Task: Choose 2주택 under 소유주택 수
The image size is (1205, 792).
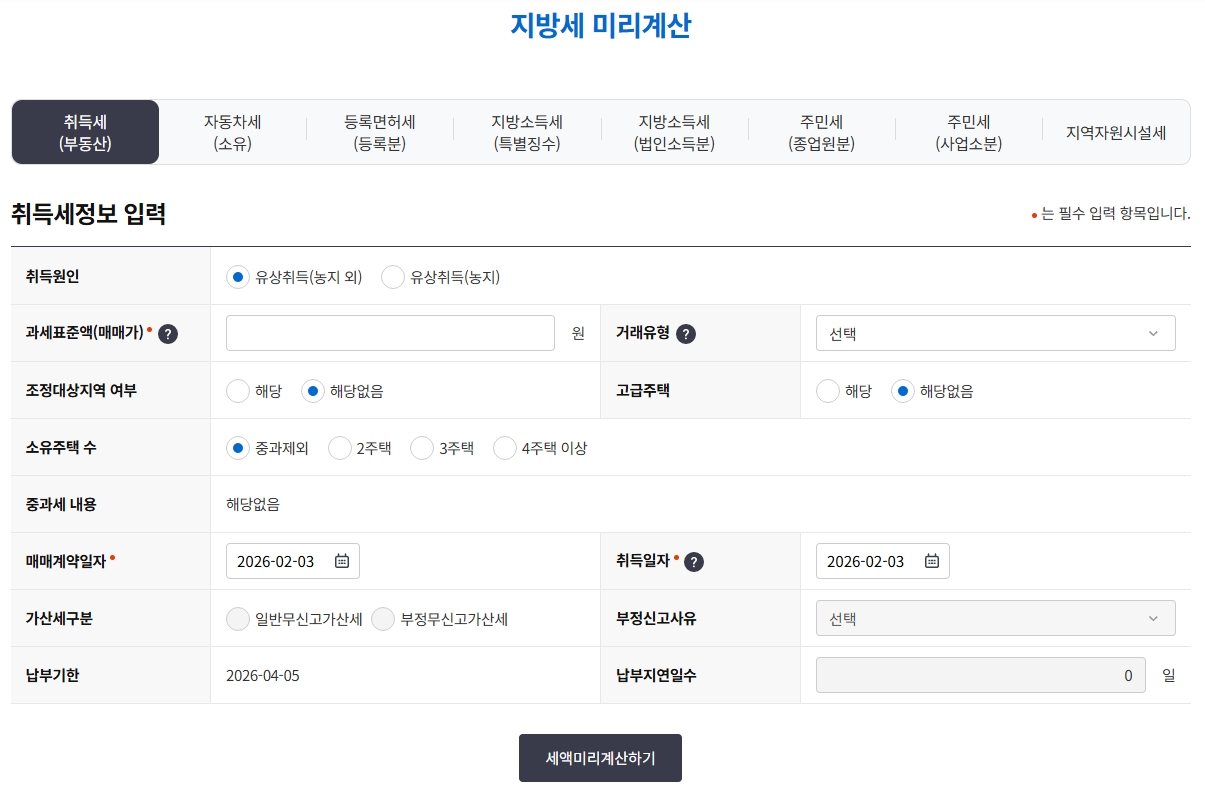Action: tap(340, 448)
